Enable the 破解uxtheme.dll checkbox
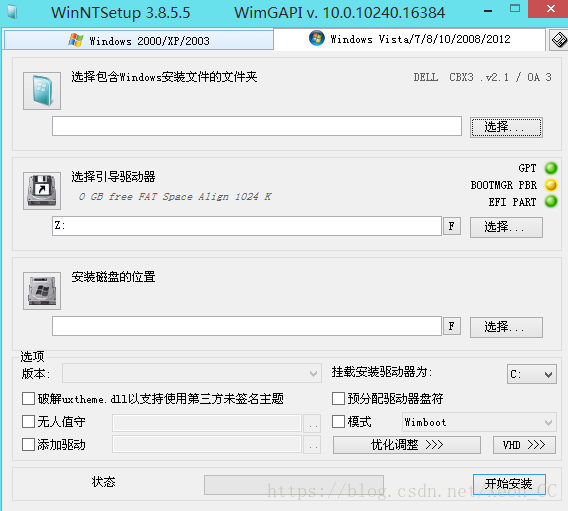This screenshot has height=511, width=568. pos(28,399)
